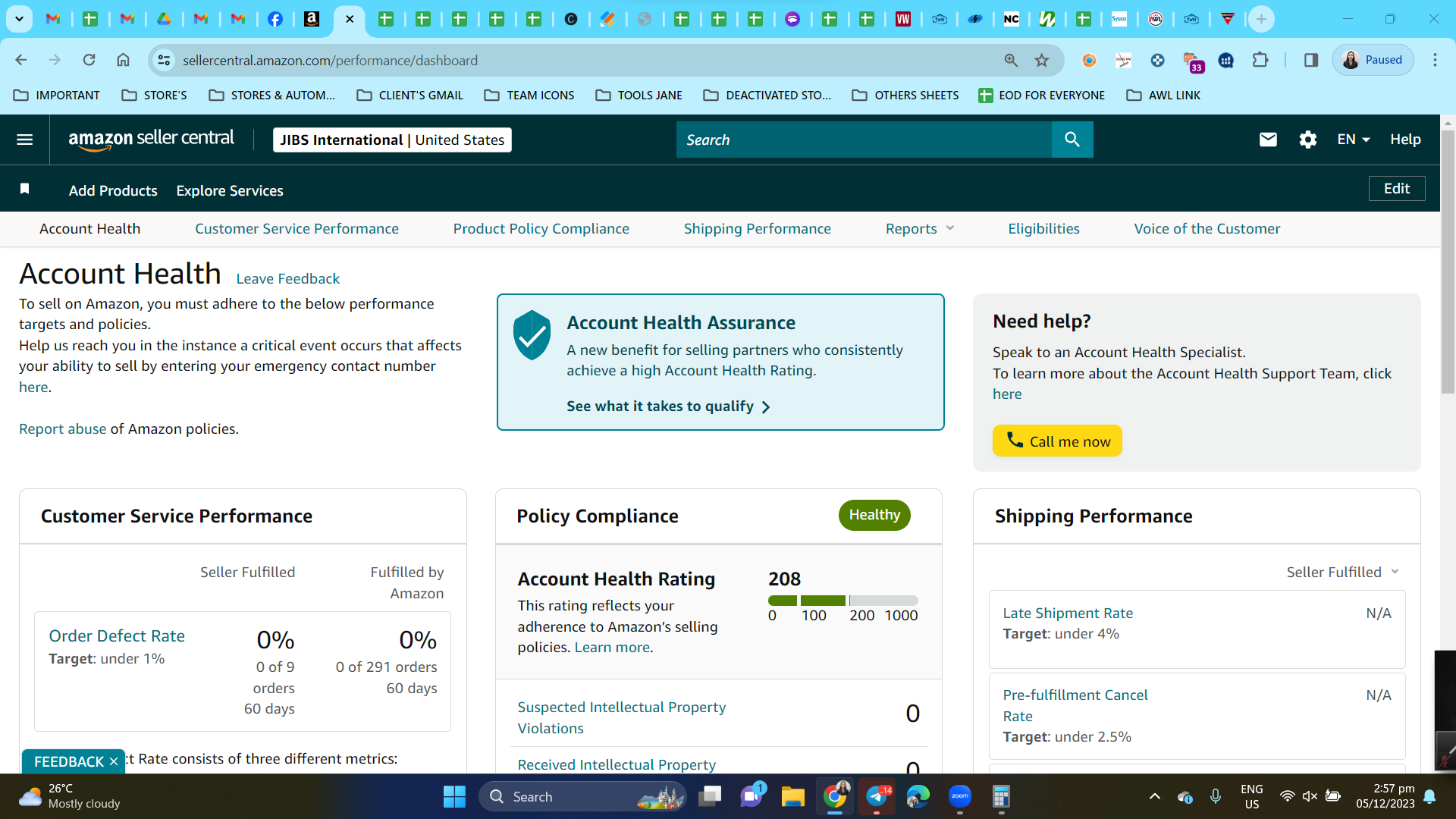Open Pre-fulfillment Cancel Rate link
Viewport: 1456px width, 819px height.
click(1075, 706)
